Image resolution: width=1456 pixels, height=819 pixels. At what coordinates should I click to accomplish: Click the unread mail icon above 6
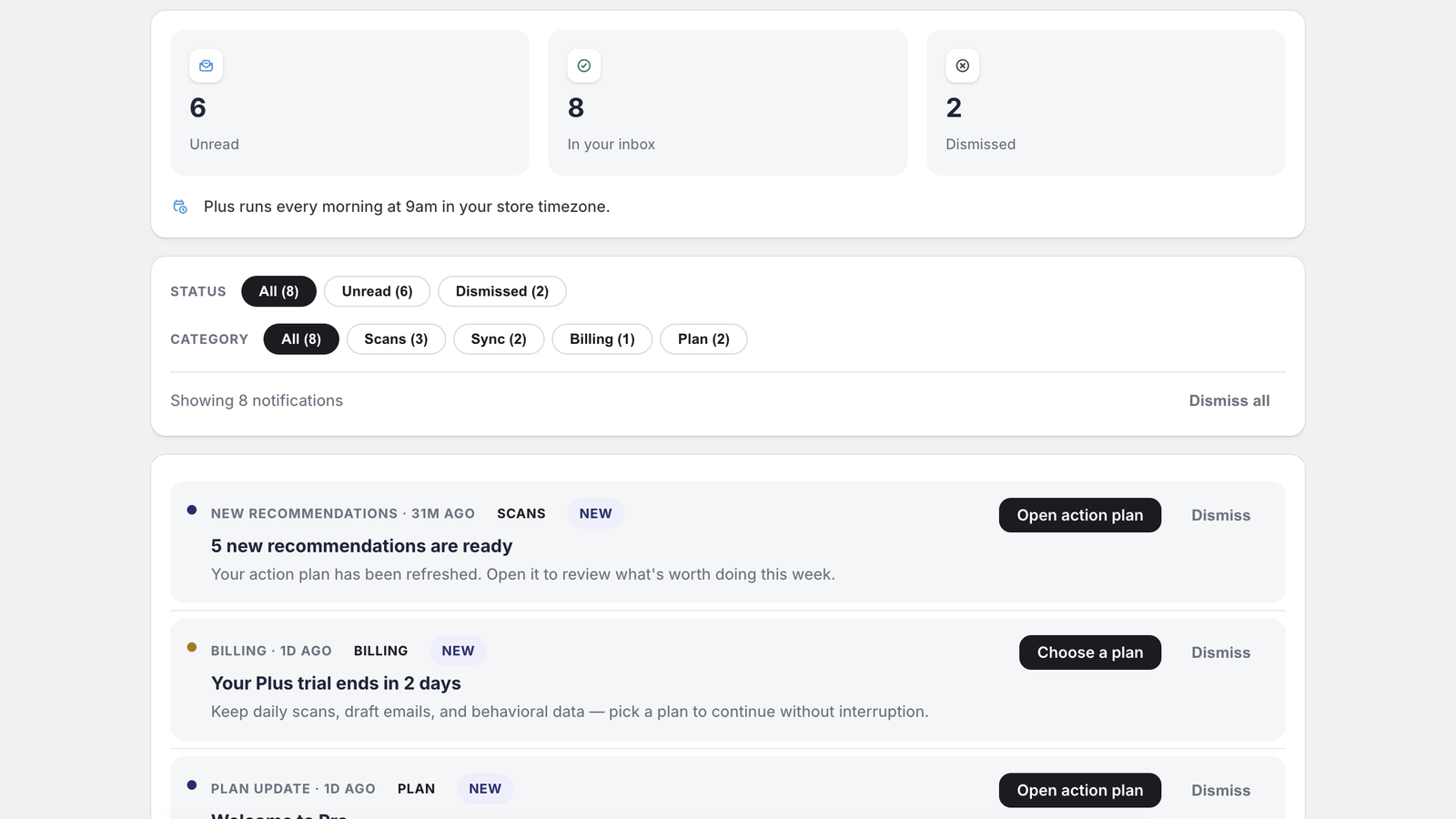pos(206,66)
